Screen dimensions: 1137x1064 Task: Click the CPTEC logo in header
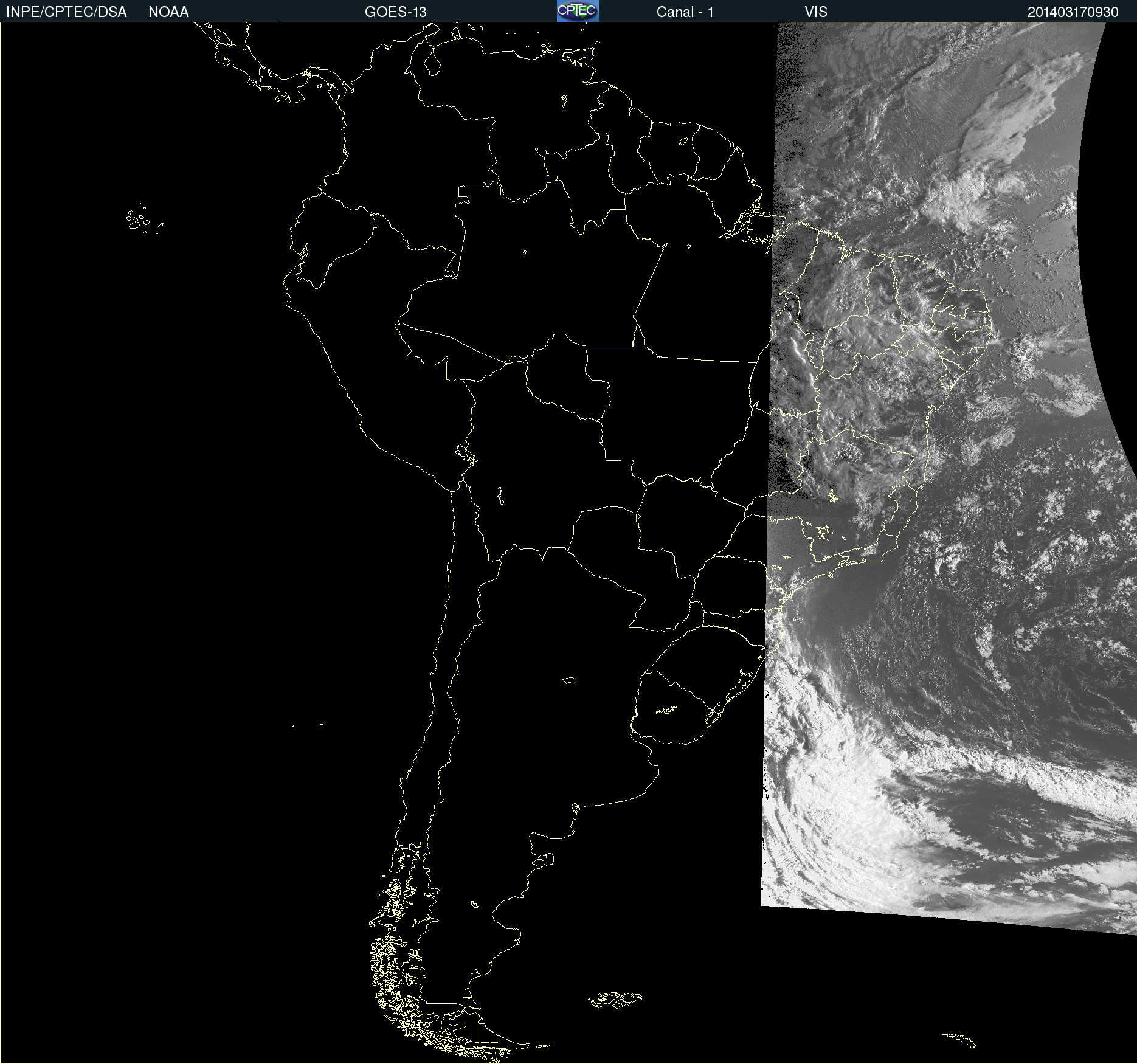point(578,11)
